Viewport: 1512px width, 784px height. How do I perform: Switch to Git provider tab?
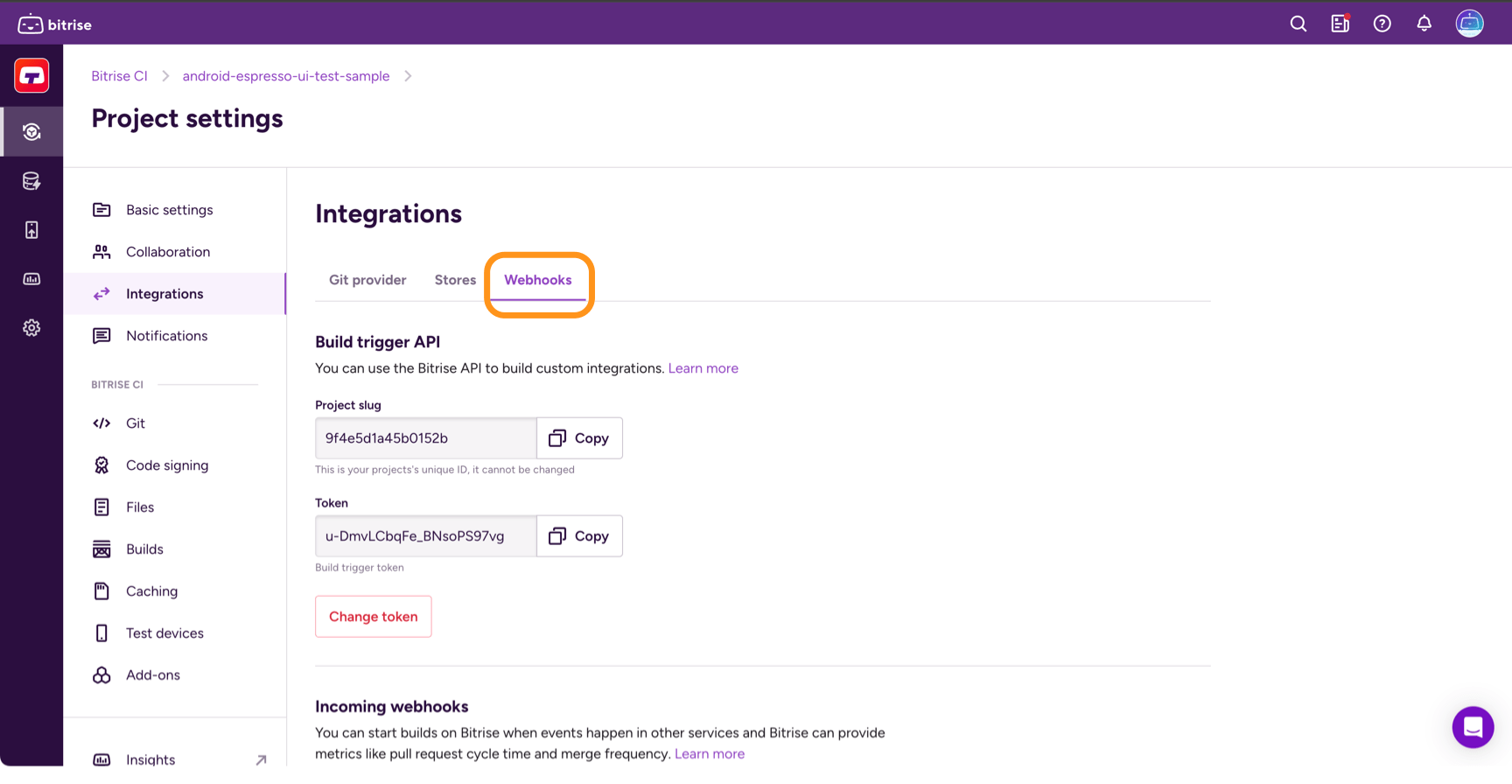point(367,280)
